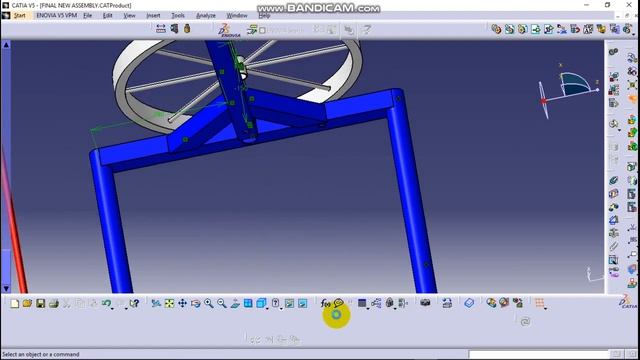Click the Isometric View cube icon

coord(261,303)
